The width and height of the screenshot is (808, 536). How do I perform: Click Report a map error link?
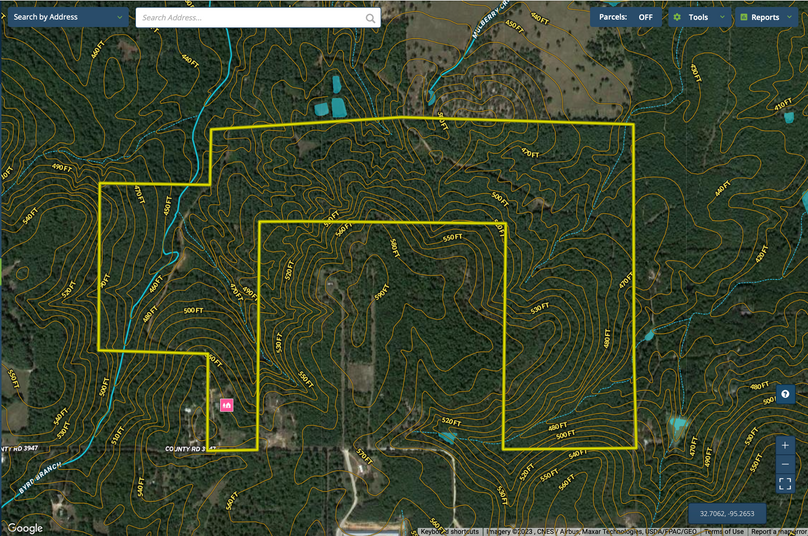(x=778, y=531)
